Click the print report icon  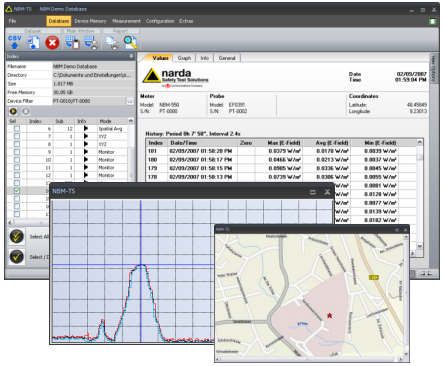(x=112, y=43)
